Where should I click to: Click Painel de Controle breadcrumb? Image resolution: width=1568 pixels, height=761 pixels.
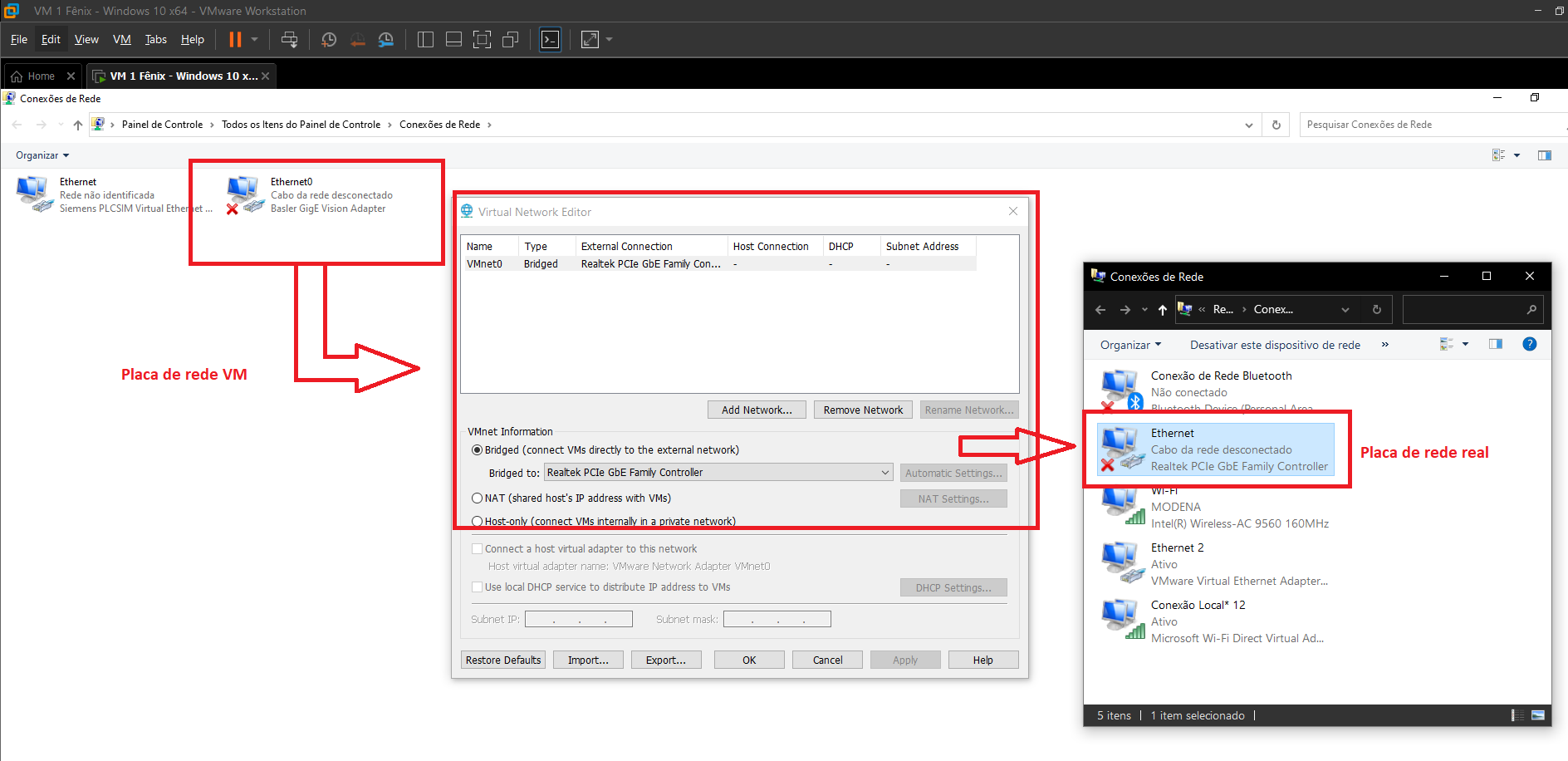point(162,125)
